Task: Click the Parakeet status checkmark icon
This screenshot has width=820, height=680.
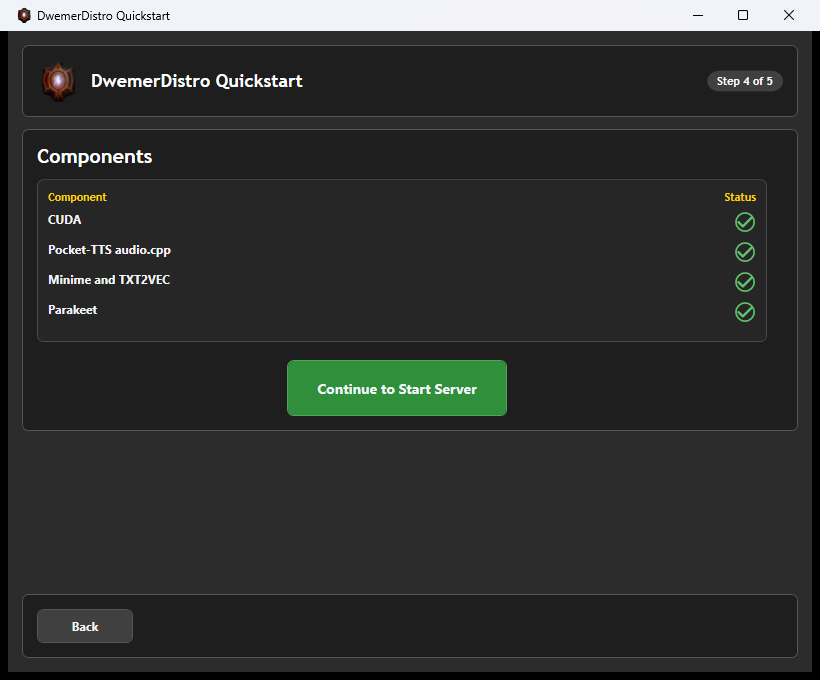Action: click(x=745, y=312)
